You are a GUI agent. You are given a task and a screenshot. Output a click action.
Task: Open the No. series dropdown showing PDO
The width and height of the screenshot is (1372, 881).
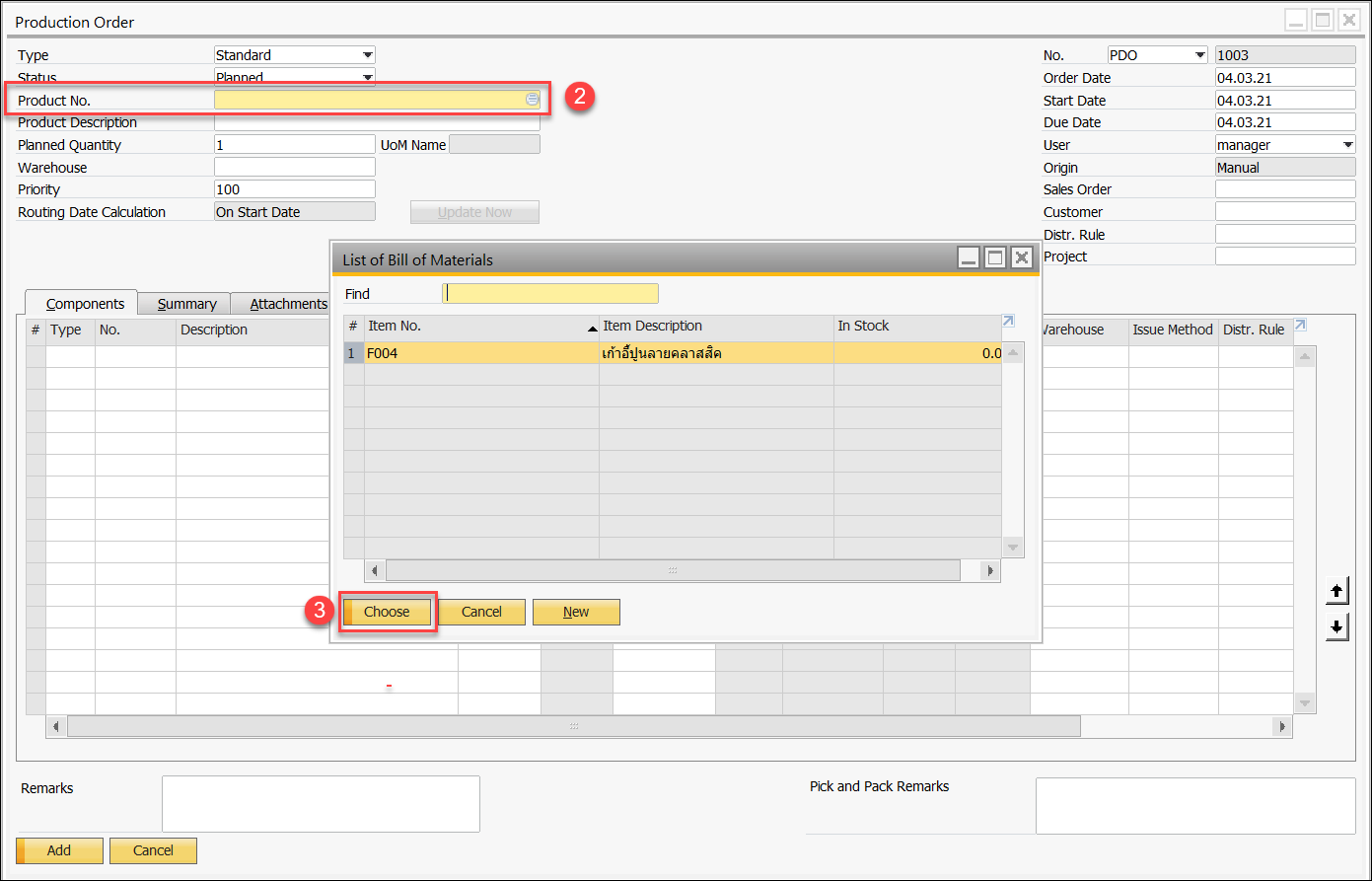tap(1200, 55)
